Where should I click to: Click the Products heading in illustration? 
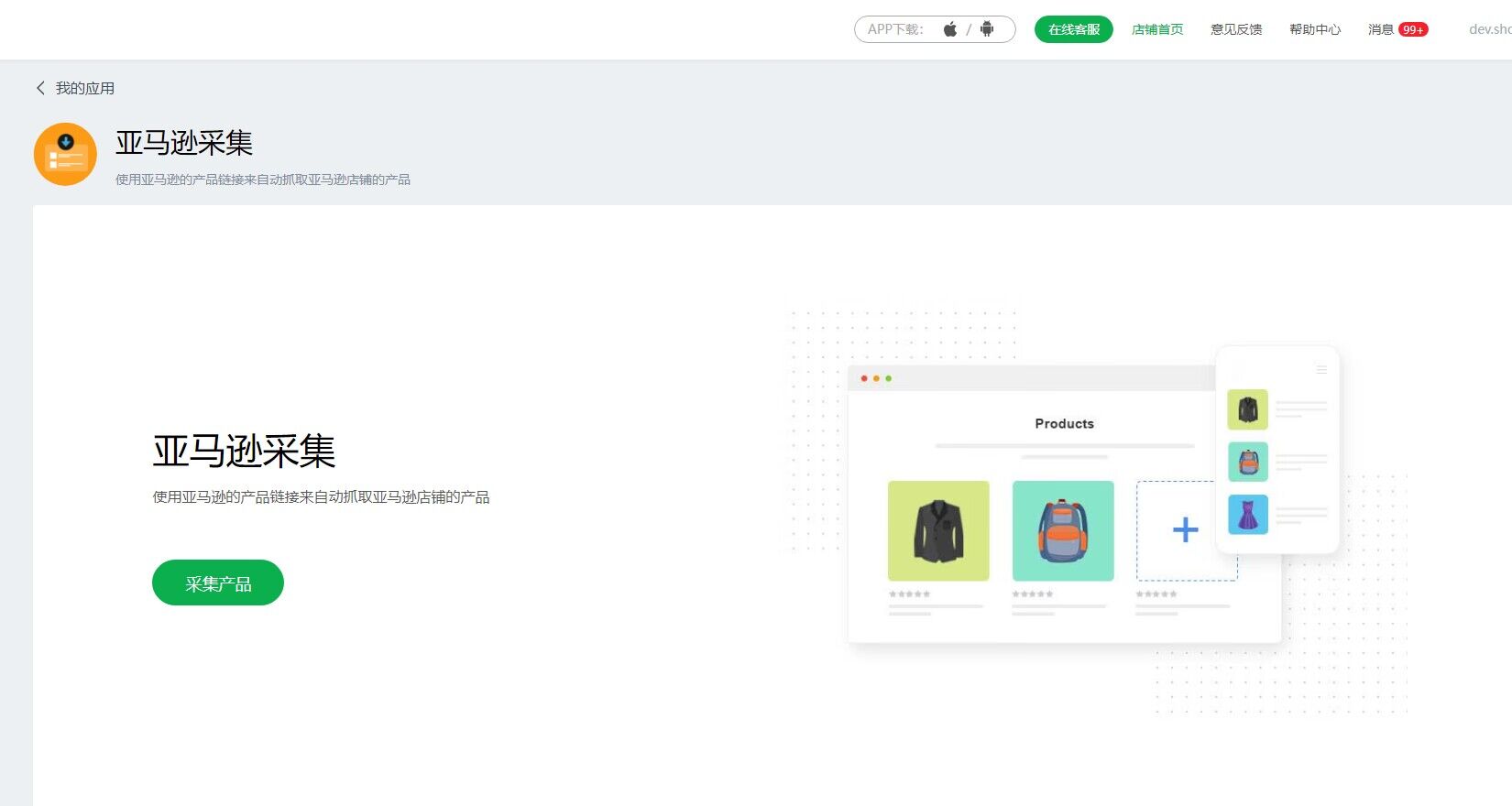point(1065,423)
